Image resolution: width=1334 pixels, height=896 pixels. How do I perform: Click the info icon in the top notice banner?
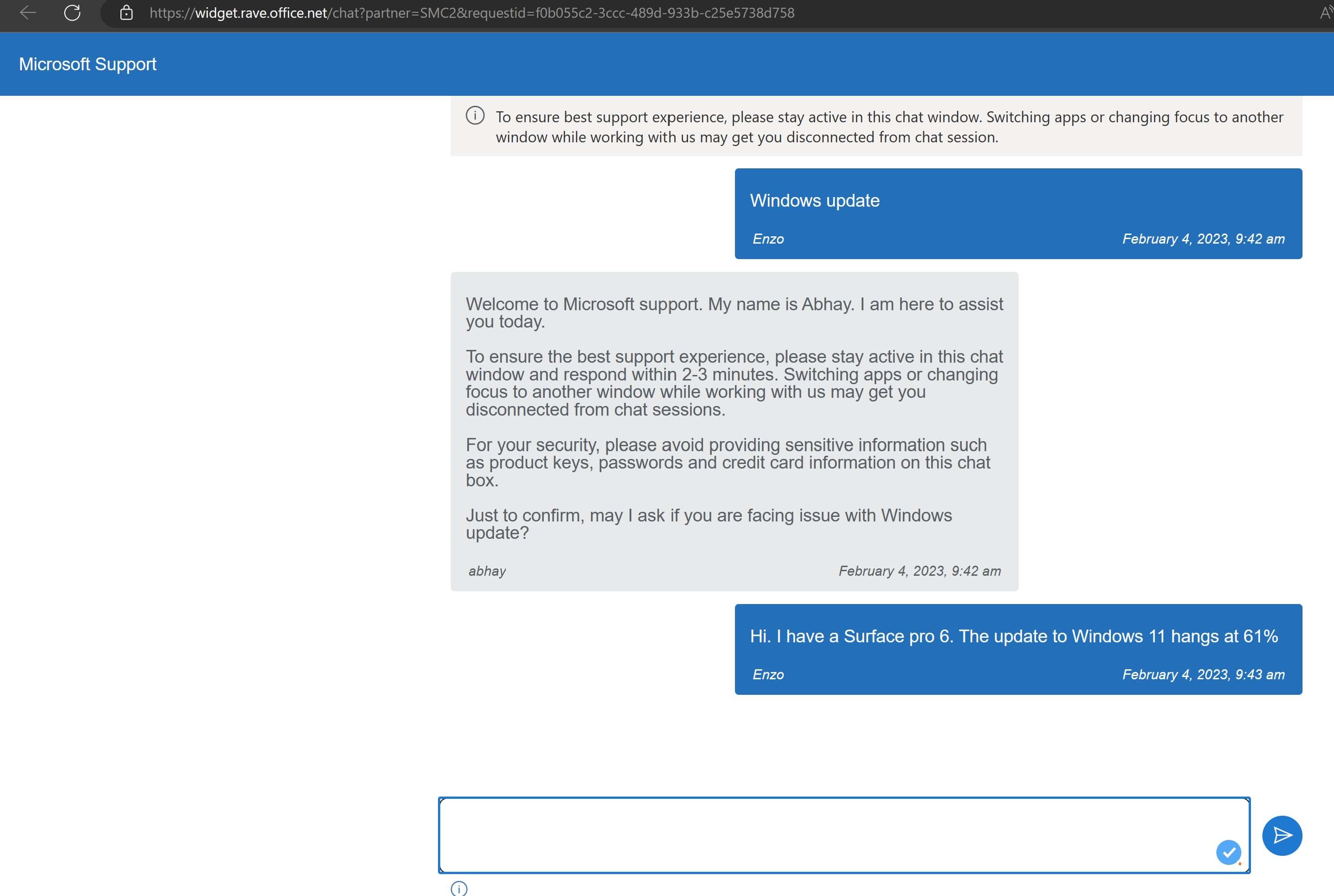[475, 115]
